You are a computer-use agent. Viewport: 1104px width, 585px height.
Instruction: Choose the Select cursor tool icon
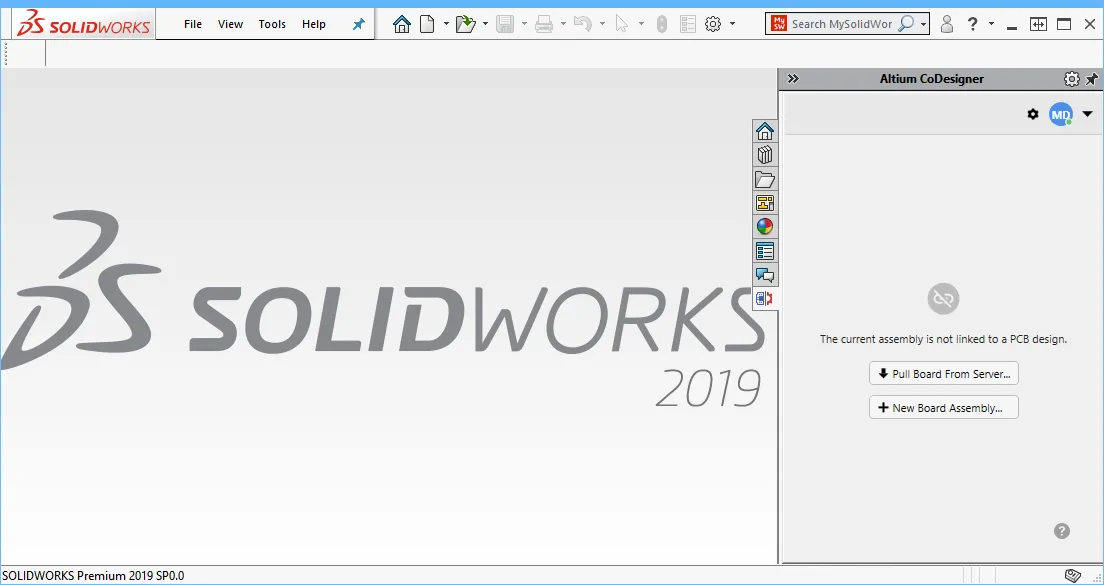pos(622,25)
